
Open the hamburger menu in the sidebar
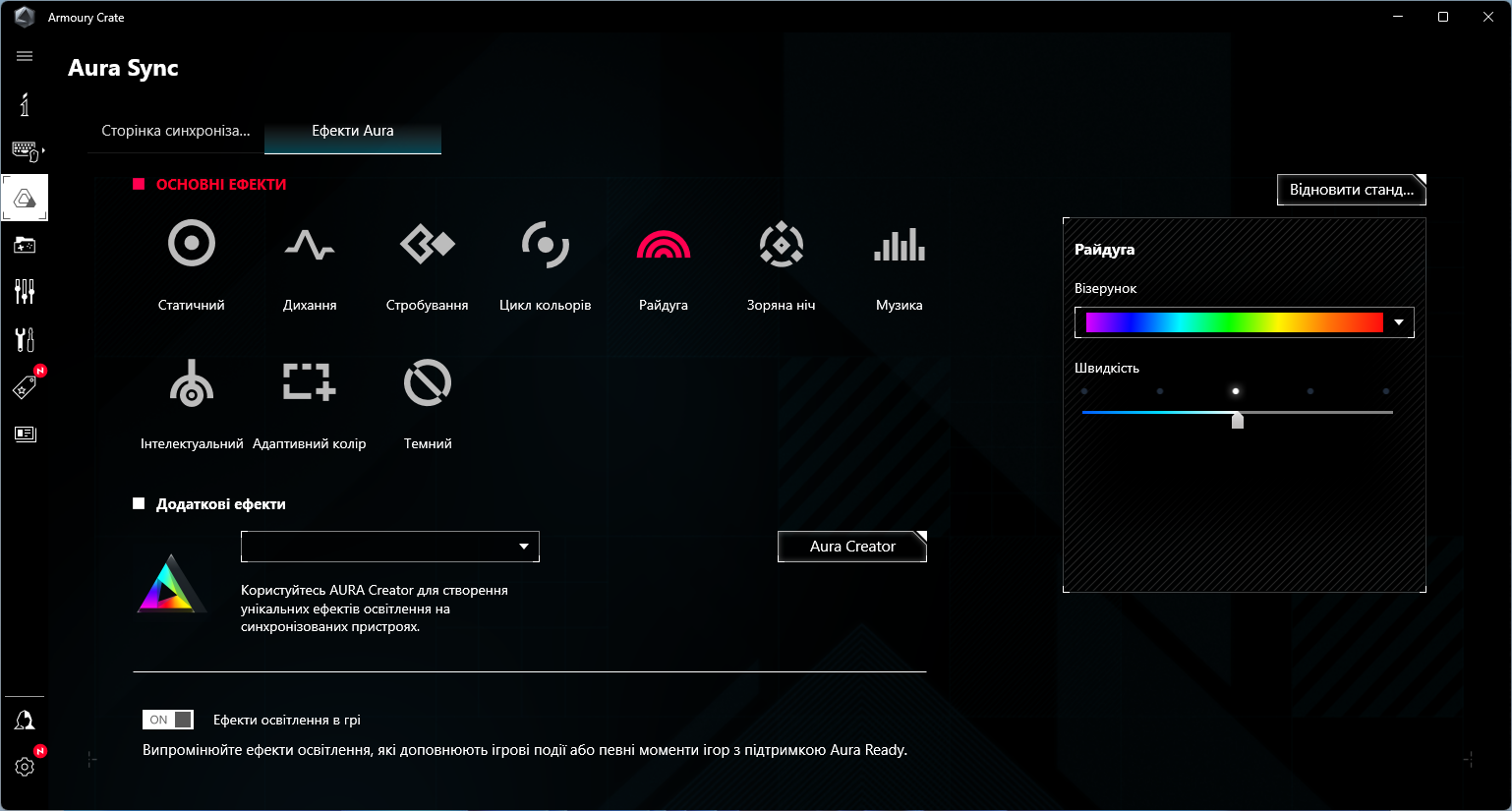25,56
